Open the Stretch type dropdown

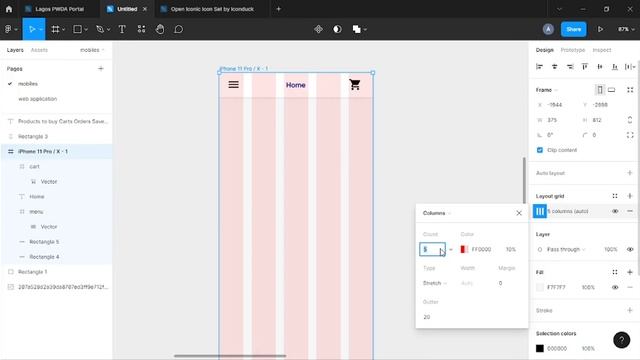[x=435, y=283]
